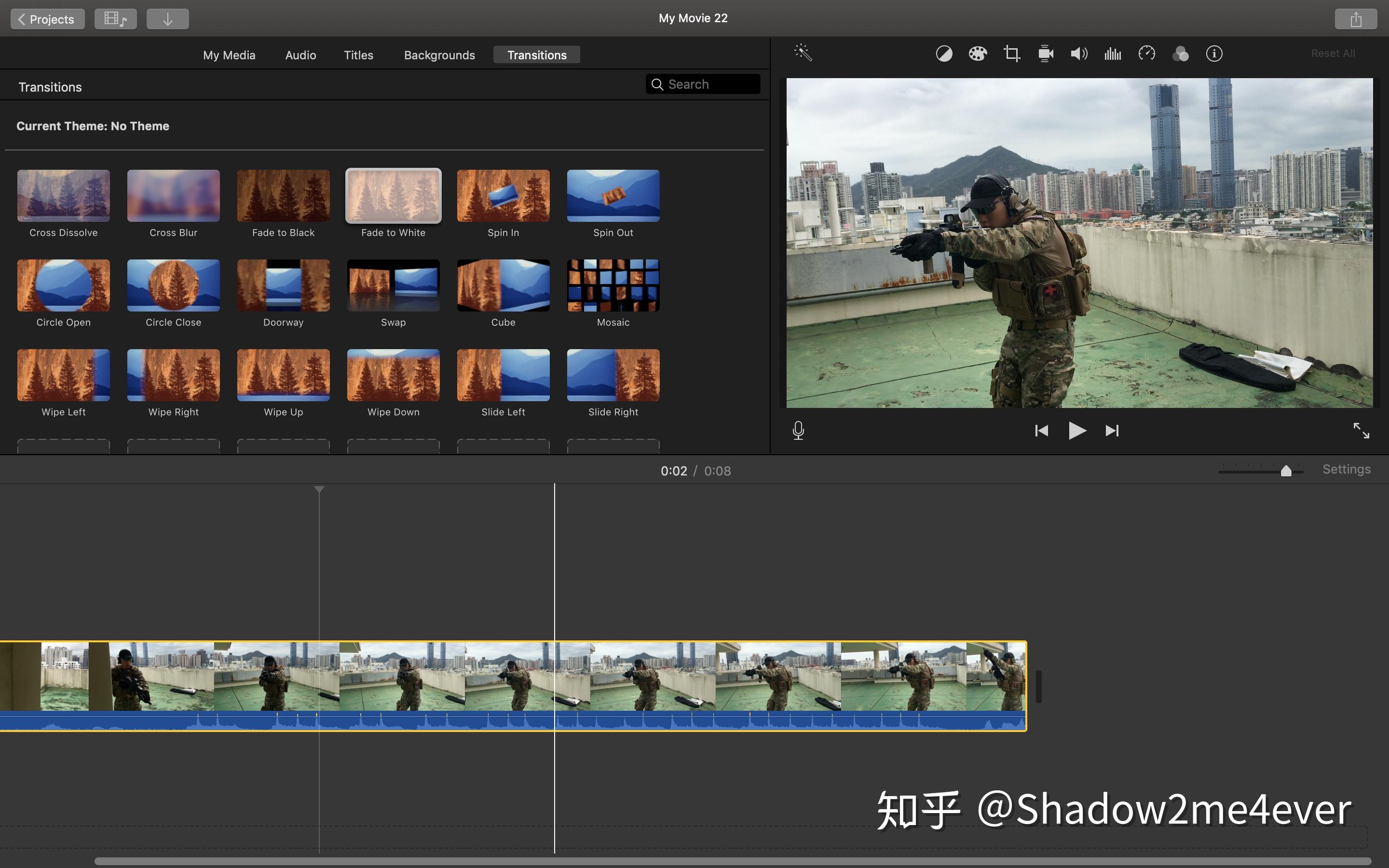Open timeline Settings
The image size is (1389, 868).
[x=1346, y=469]
